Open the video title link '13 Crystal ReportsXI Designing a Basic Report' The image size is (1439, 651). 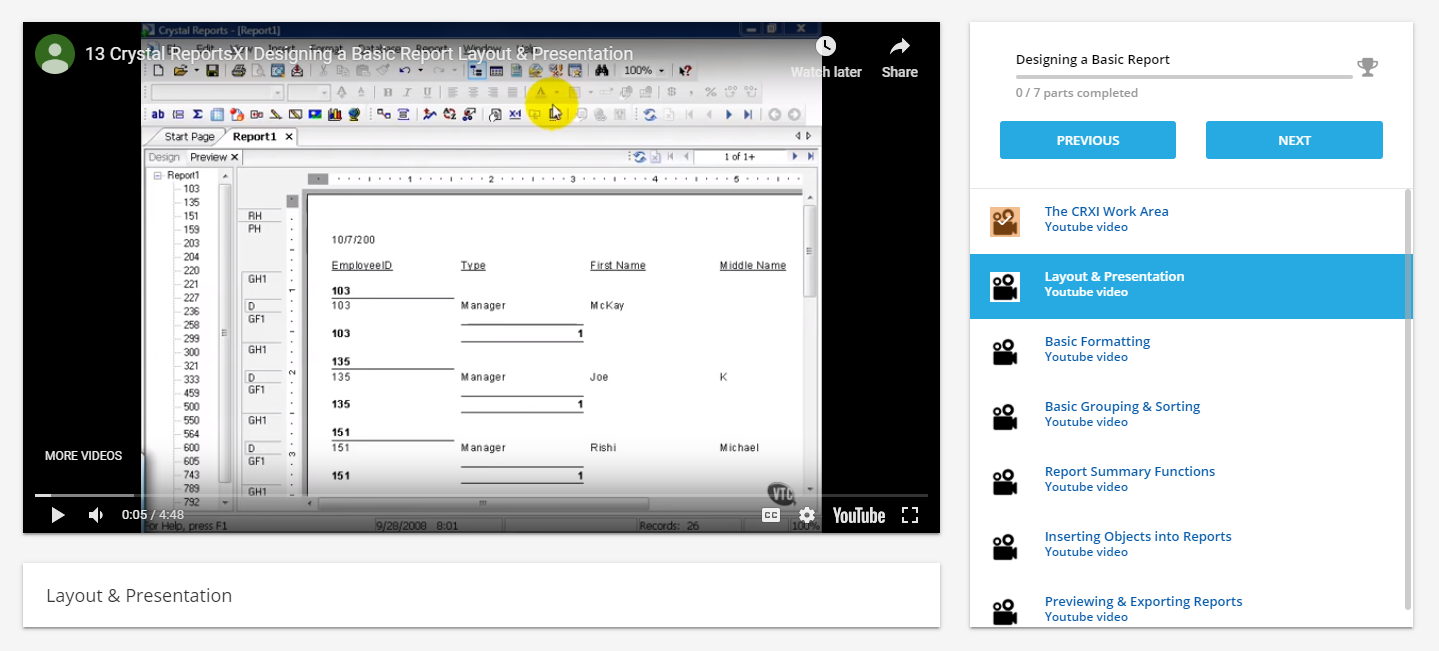tap(359, 54)
